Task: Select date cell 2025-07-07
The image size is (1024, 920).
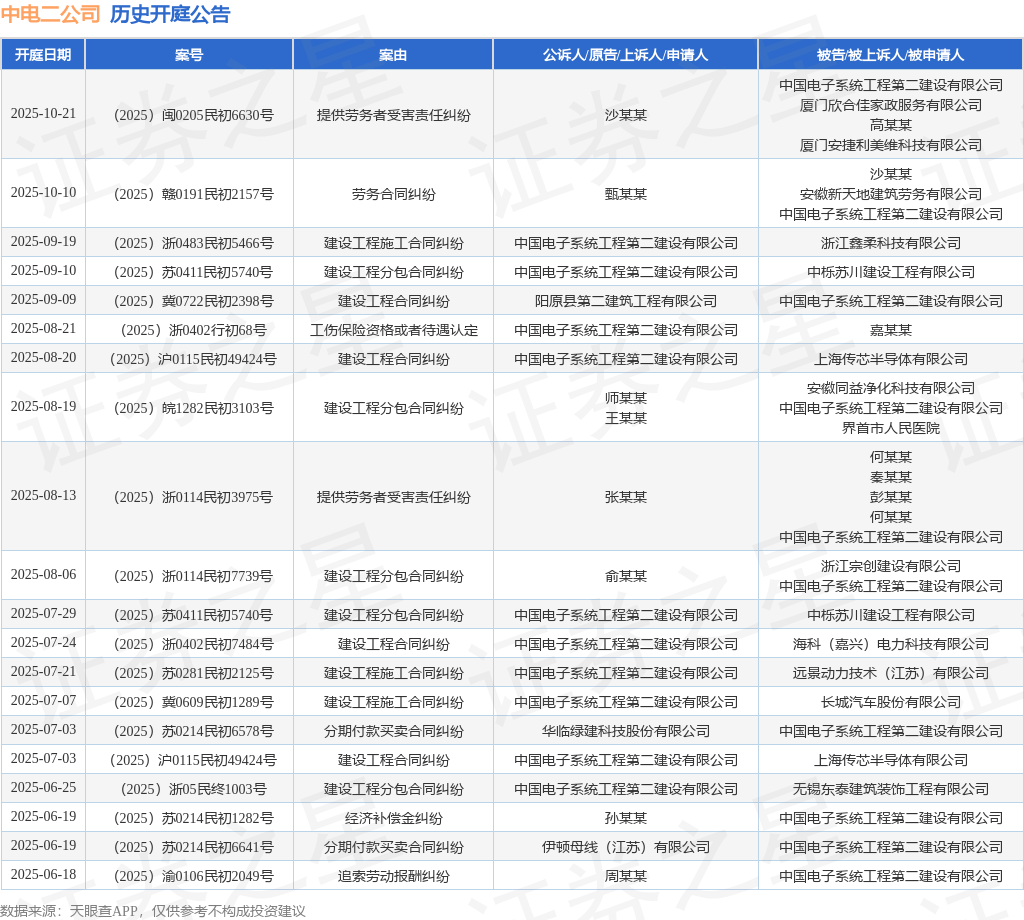Action: 43,701
